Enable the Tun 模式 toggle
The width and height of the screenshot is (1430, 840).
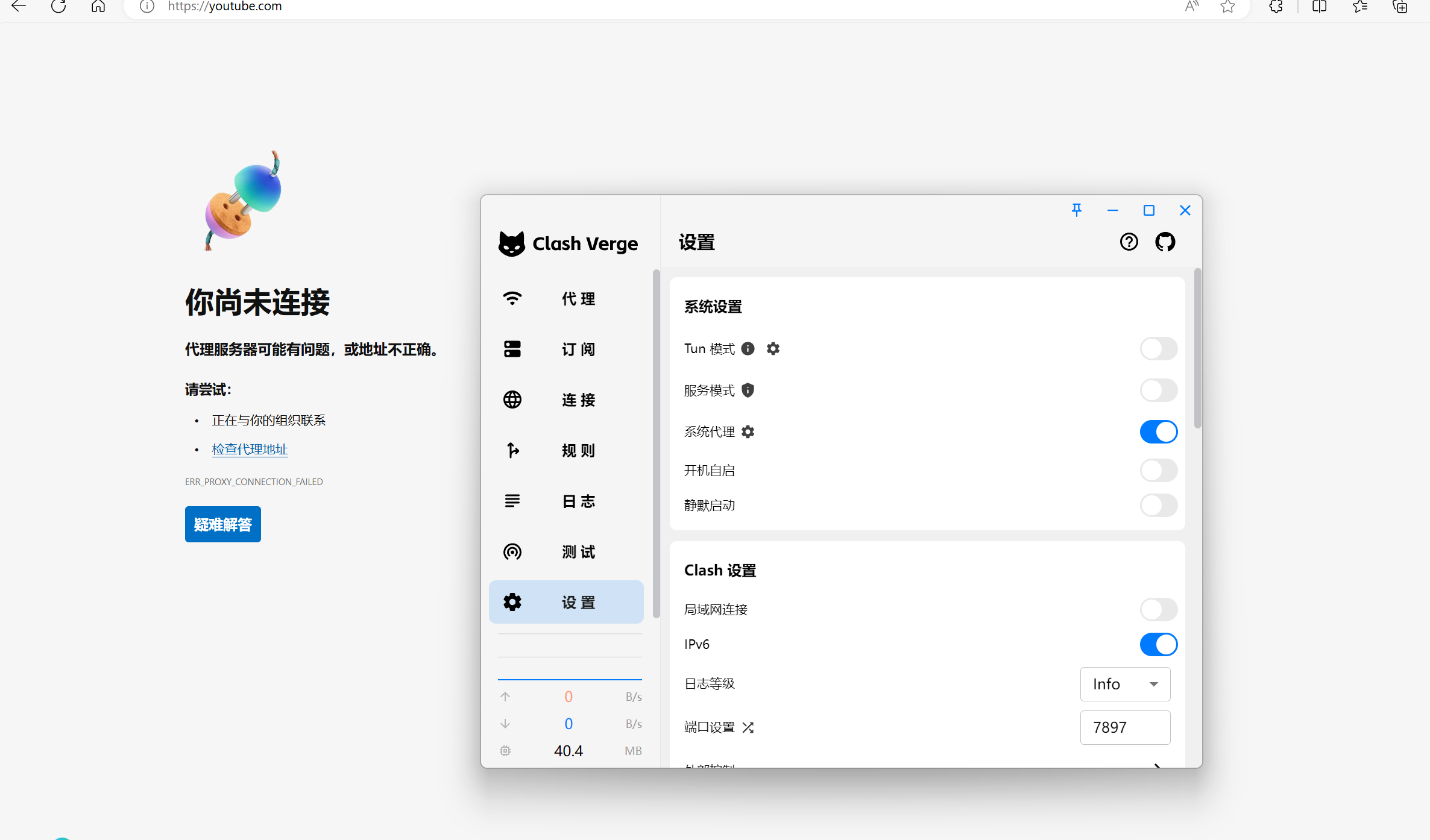1158,348
